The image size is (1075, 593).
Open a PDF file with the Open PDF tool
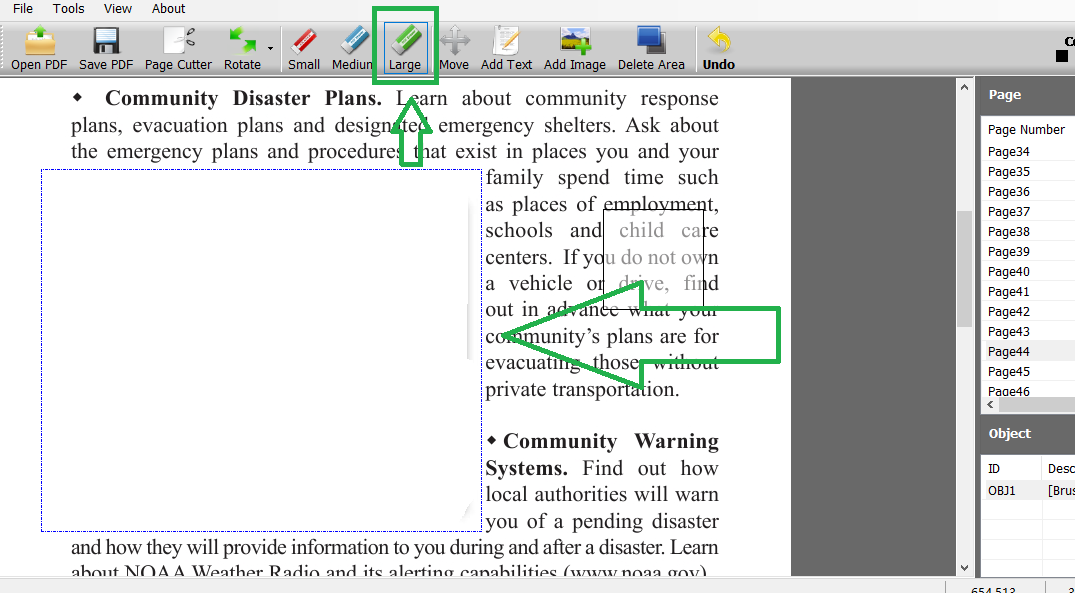(37, 47)
